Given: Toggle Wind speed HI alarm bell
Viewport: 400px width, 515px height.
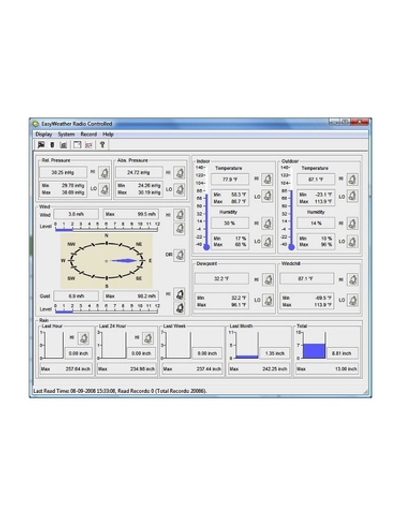Looking at the screenshot, I should [x=179, y=215].
